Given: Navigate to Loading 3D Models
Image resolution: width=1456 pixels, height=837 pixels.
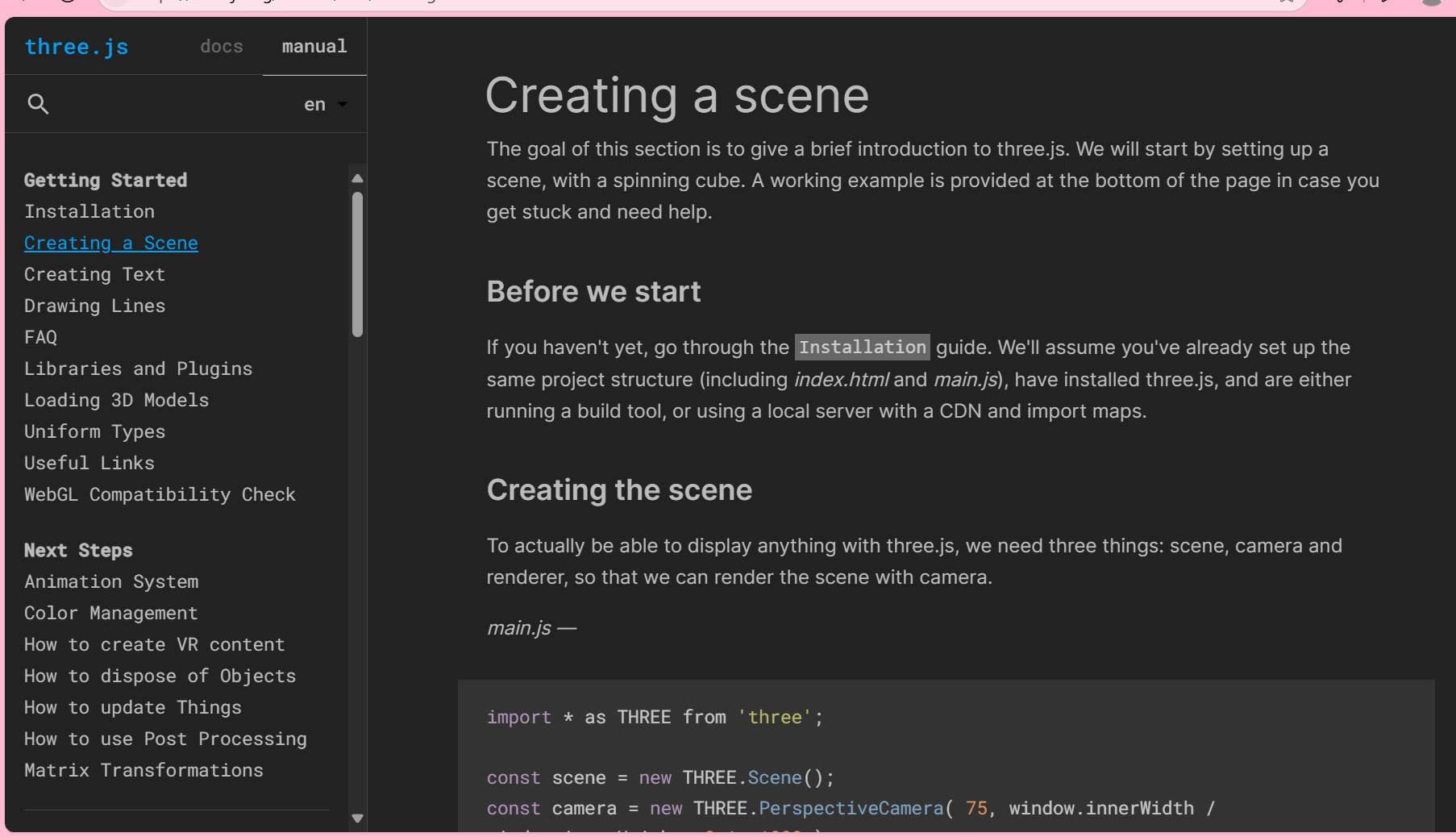Looking at the screenshot, I should tap(116, 400).
